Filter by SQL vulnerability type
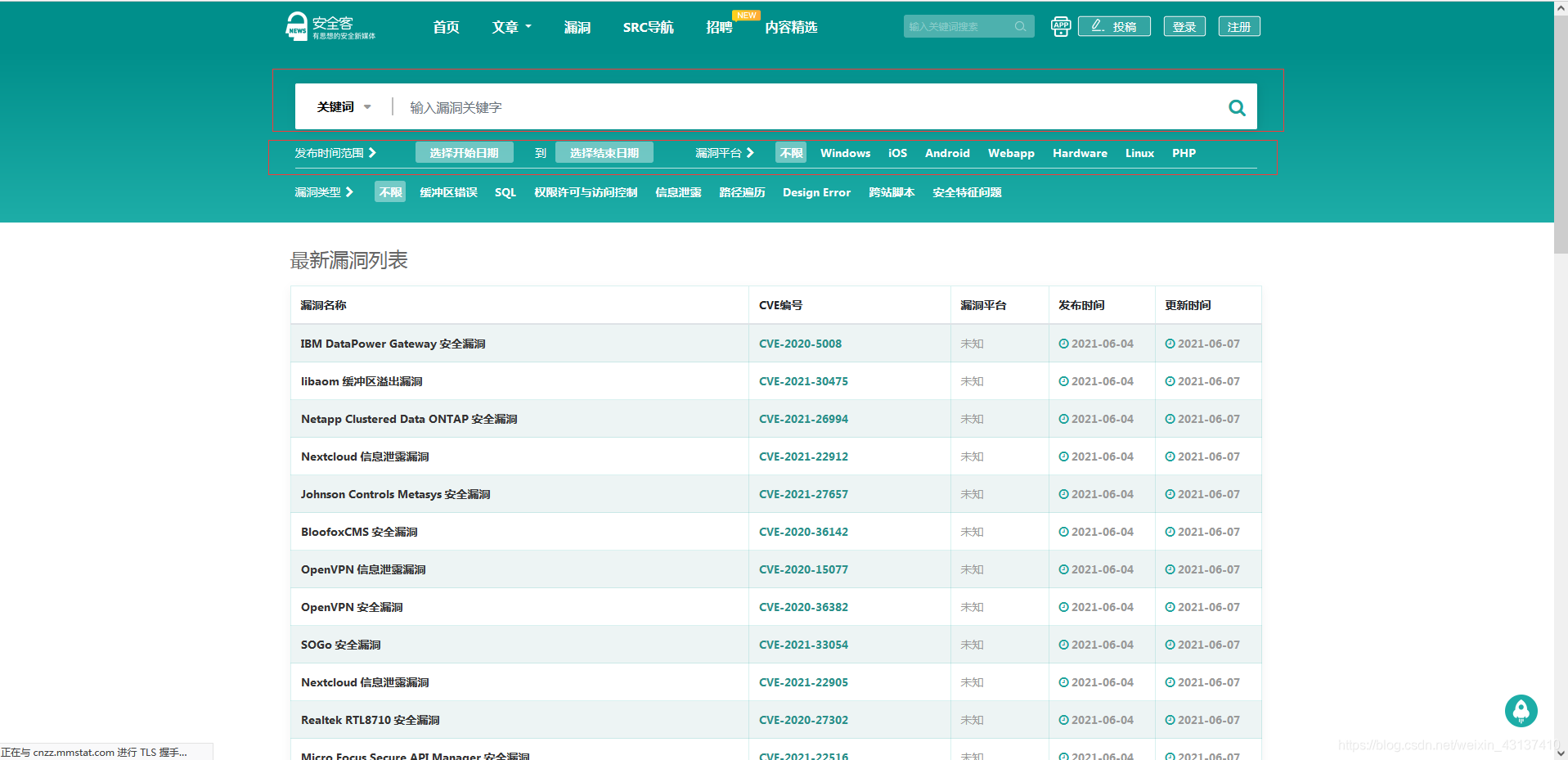 tap(505, 192)
